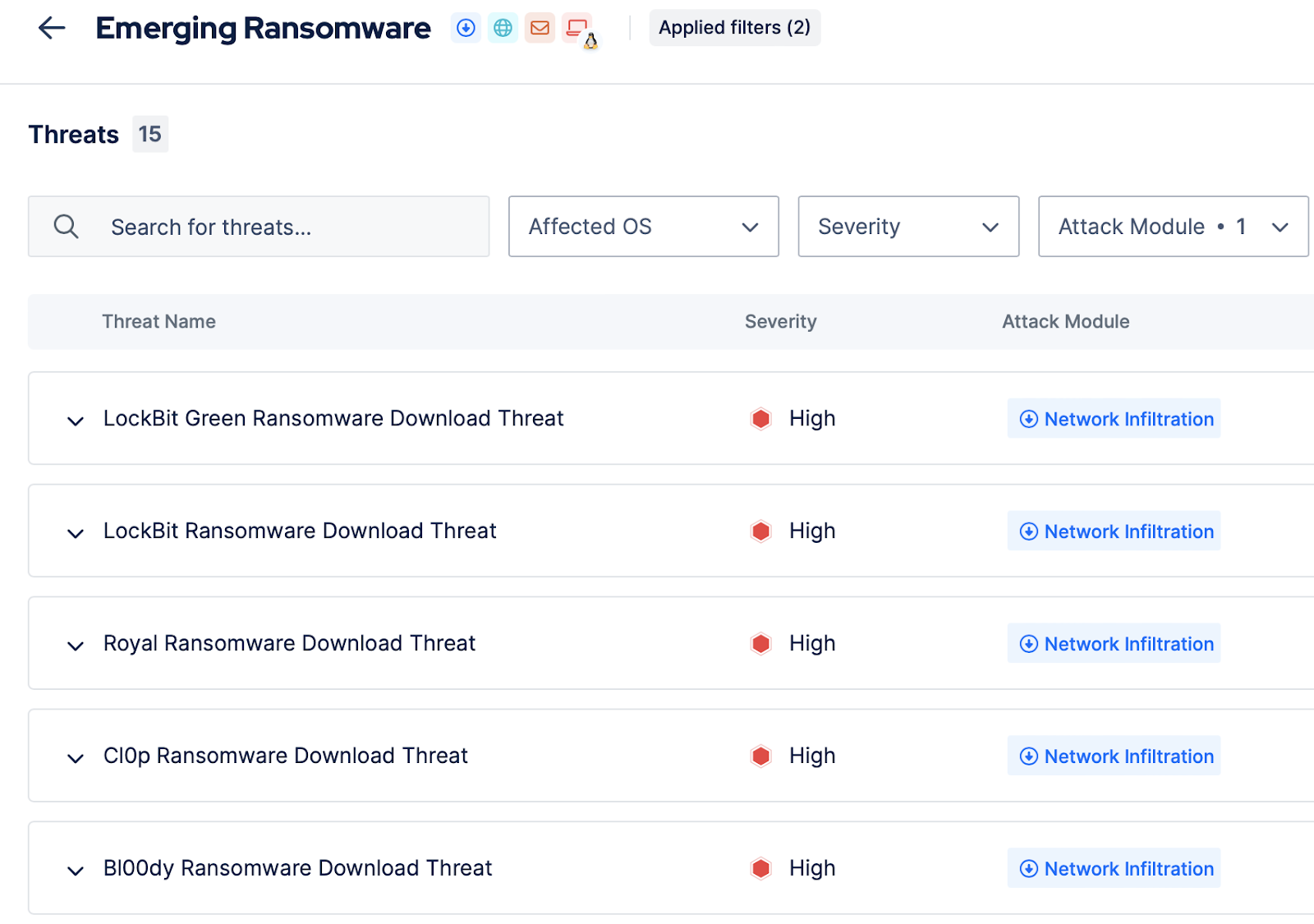Click the Attack Module column header
1314x924 pixels.
(1066, 322)
